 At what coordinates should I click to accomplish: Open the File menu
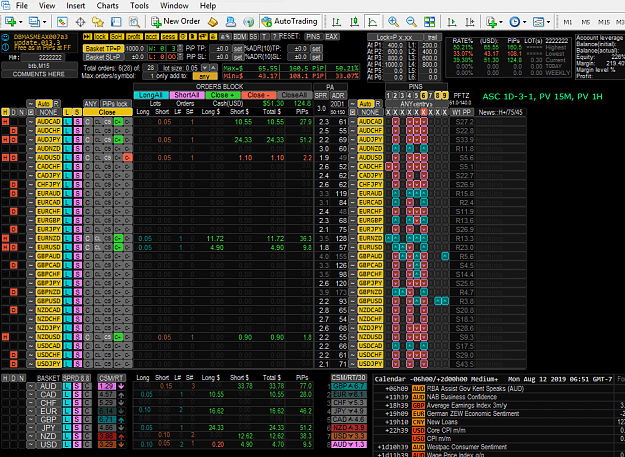coord(22,6)
